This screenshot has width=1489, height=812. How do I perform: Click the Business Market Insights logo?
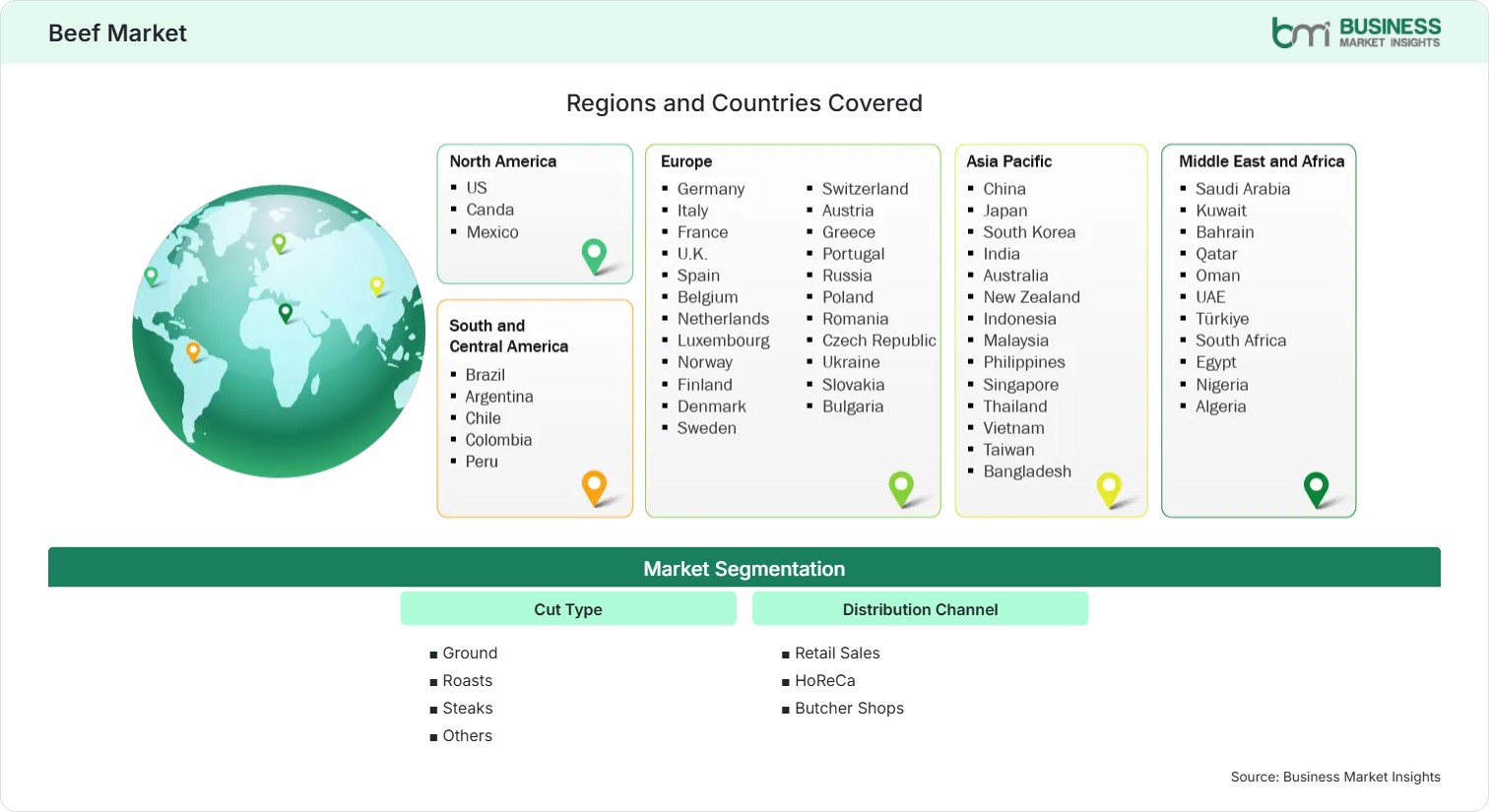[1356, 32]
